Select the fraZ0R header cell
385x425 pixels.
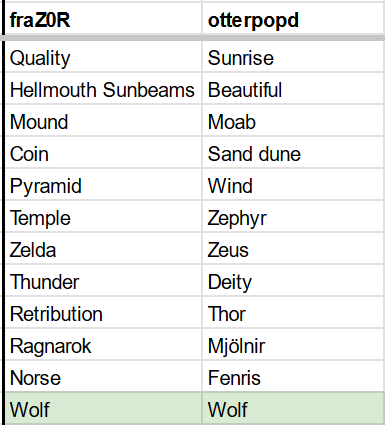[104, 19]
